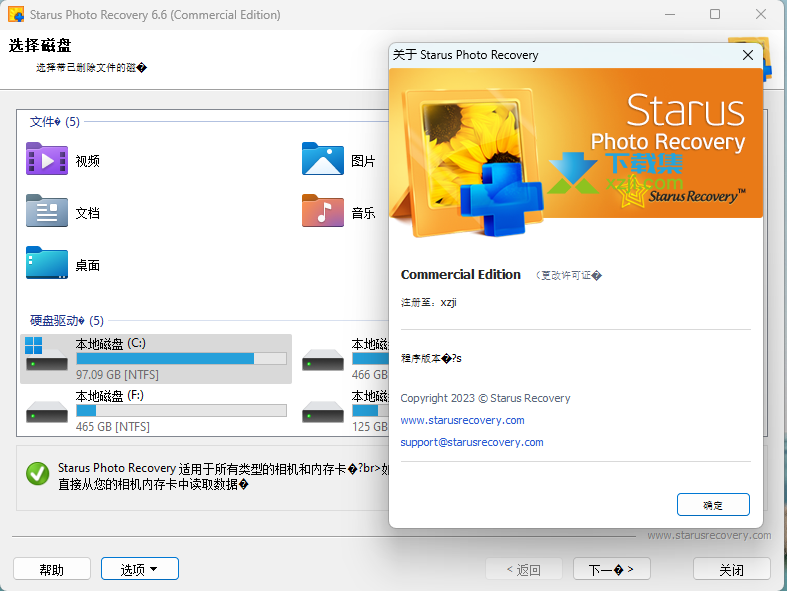Click support@starusrecovery.com email link
Image resolution: width=787 pixels, height=591 pixels.
point(472,442)
